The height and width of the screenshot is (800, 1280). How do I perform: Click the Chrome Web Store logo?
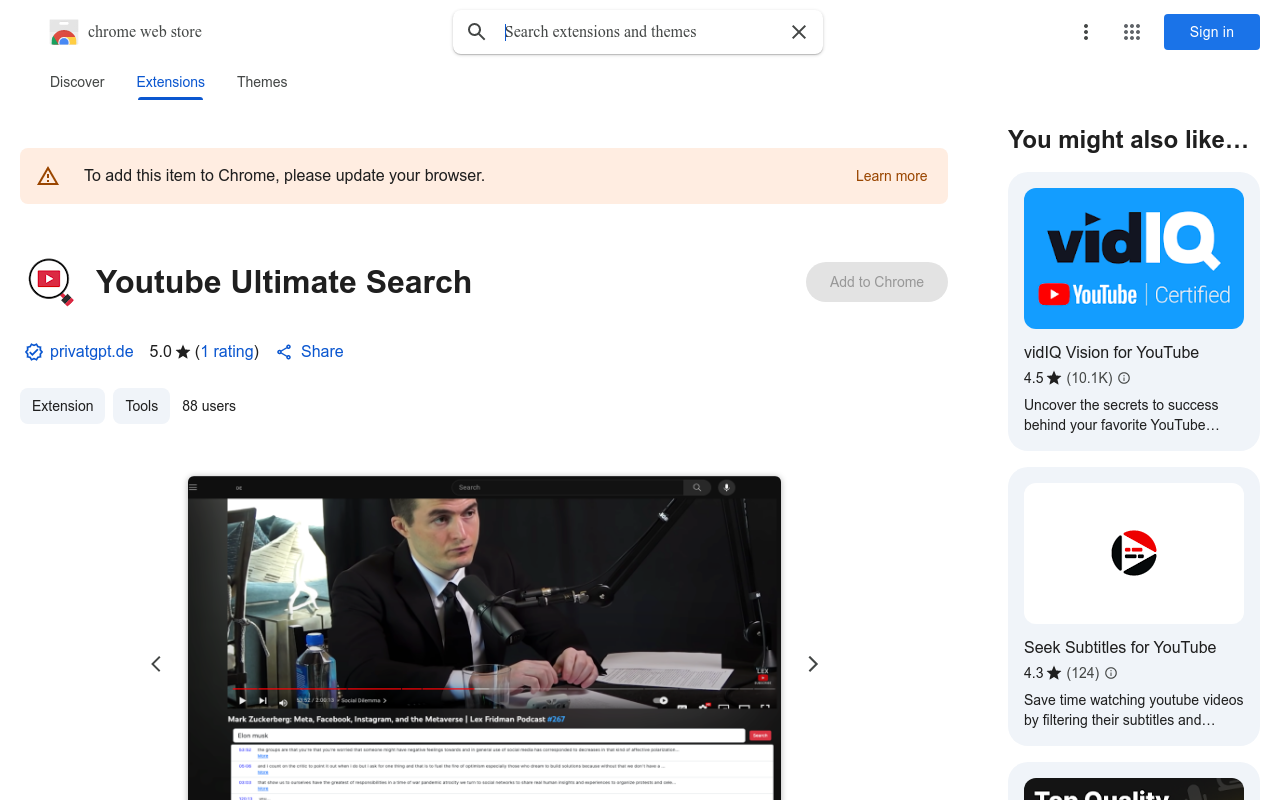coord(64,32)
